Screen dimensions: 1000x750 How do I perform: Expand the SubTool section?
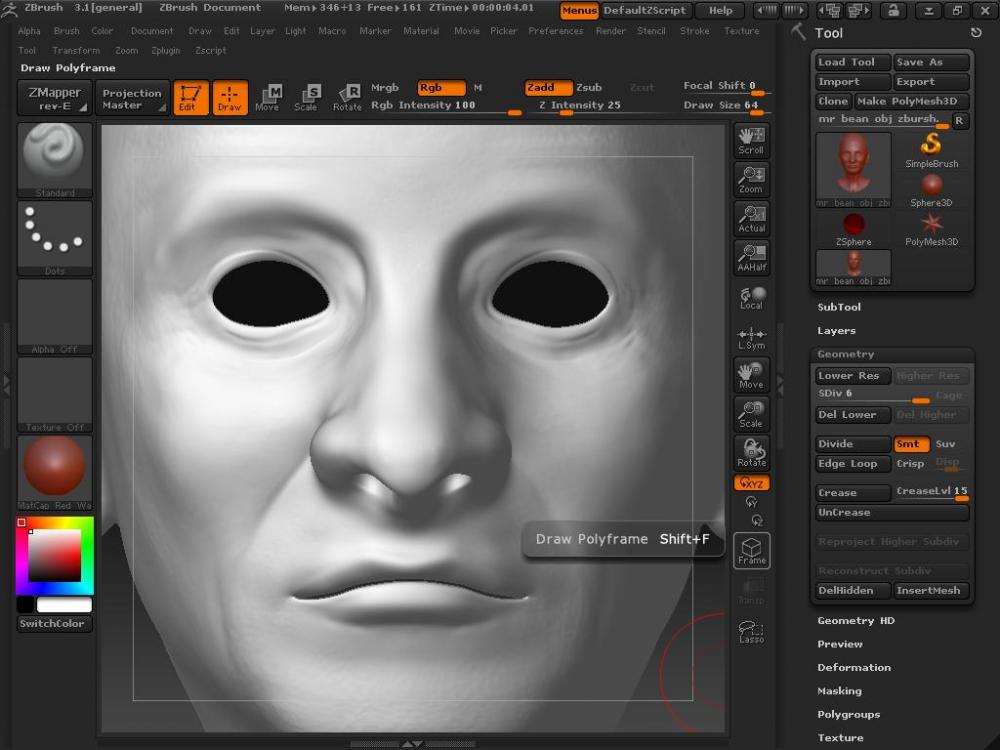point(839,307)
